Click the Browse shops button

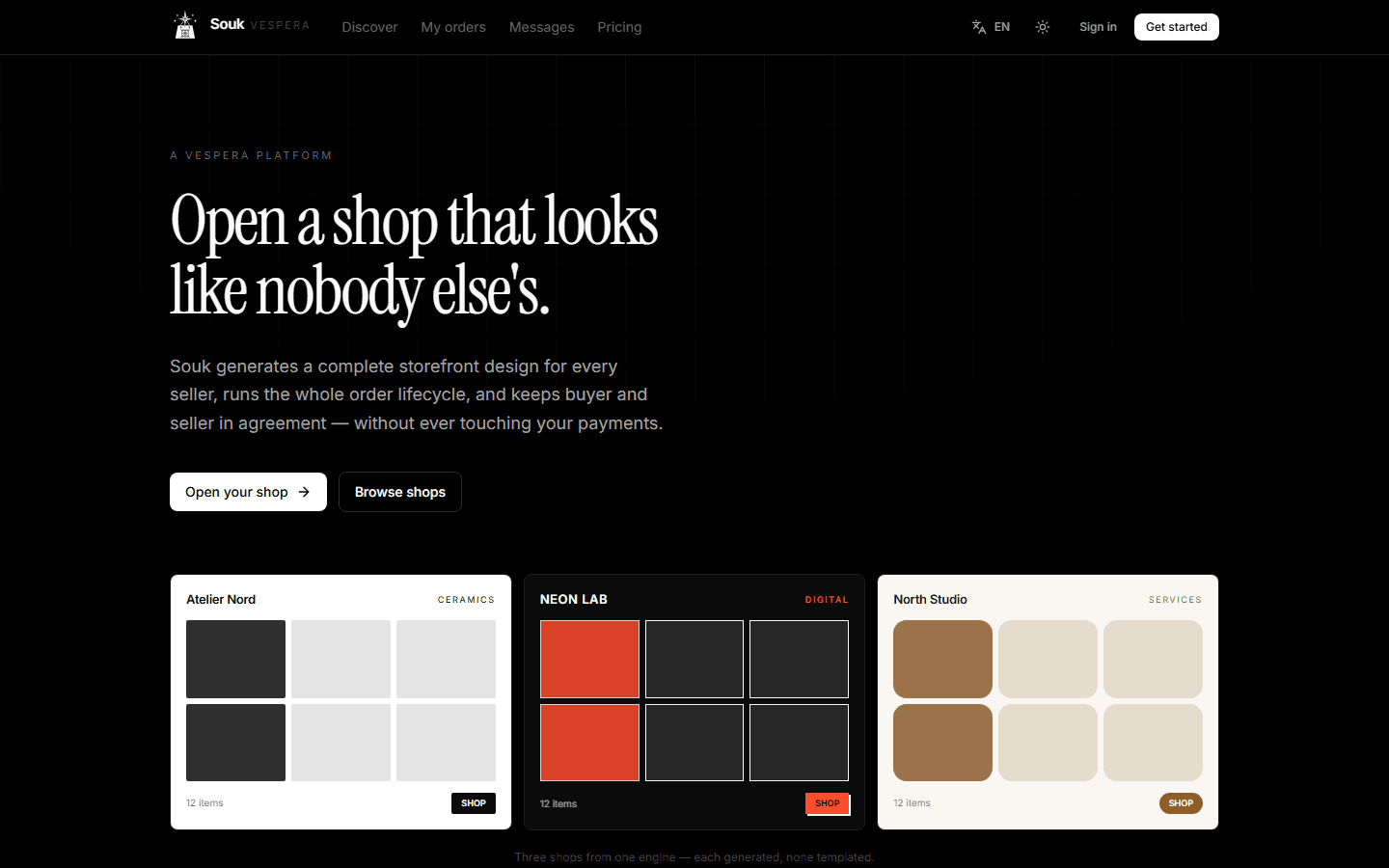pos(400,492)
